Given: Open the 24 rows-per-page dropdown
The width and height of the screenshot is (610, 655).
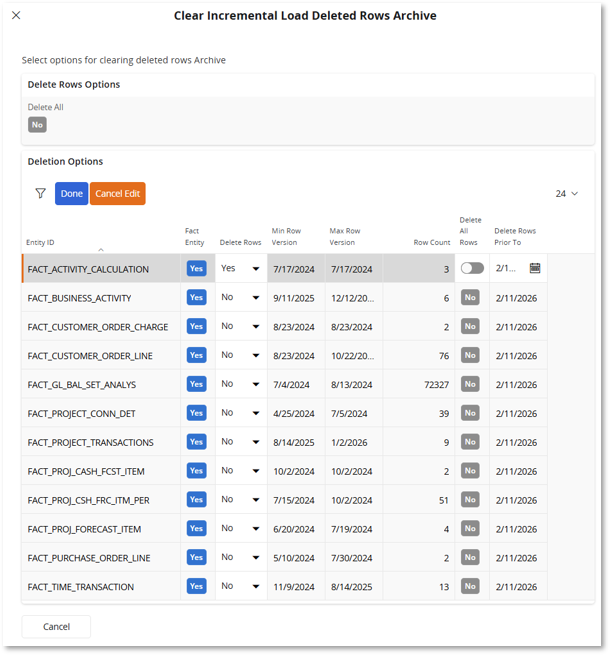Looking at the screenshot, I should [x=567, y=193].
